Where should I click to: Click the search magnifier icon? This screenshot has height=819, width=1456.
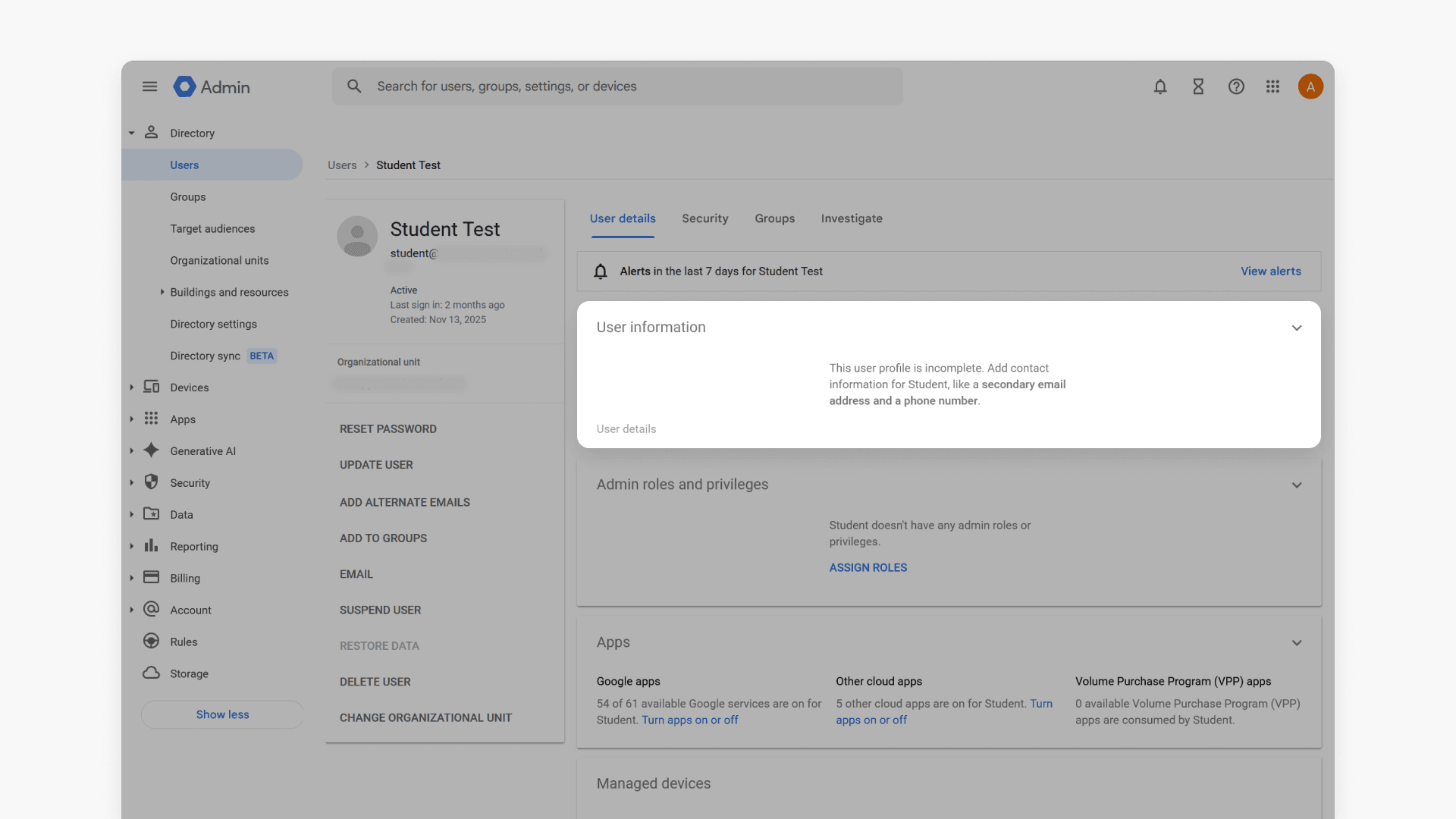click(x=354, y=86)
